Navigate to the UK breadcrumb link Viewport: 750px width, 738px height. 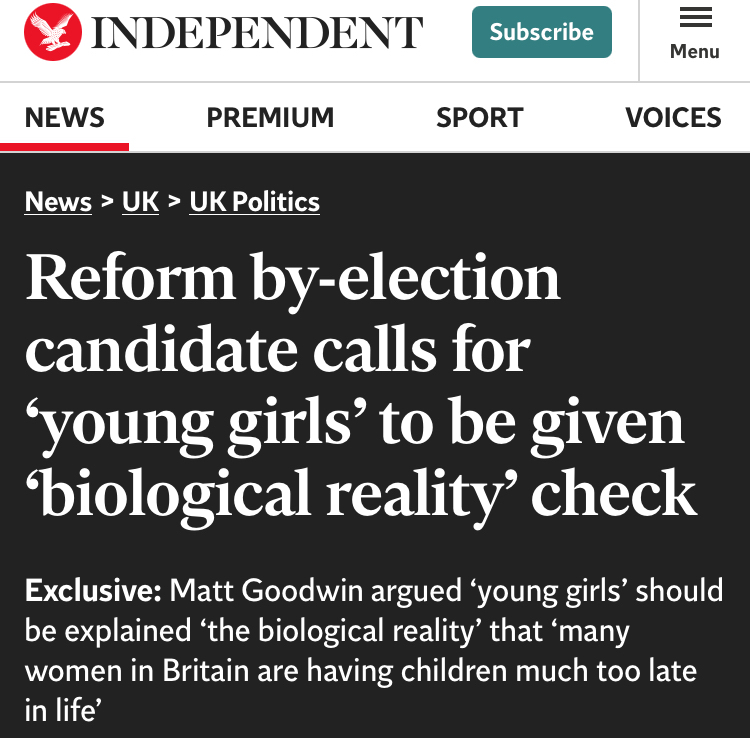tap(141, 202)
